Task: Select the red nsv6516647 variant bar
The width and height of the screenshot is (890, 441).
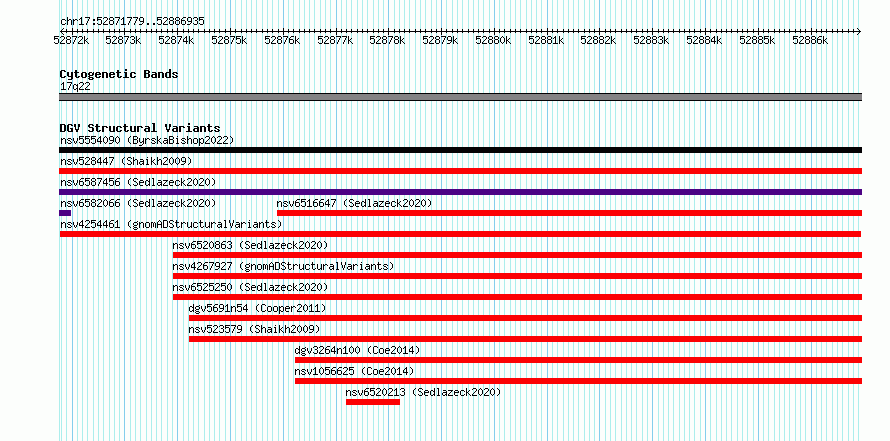Action: 569,213
